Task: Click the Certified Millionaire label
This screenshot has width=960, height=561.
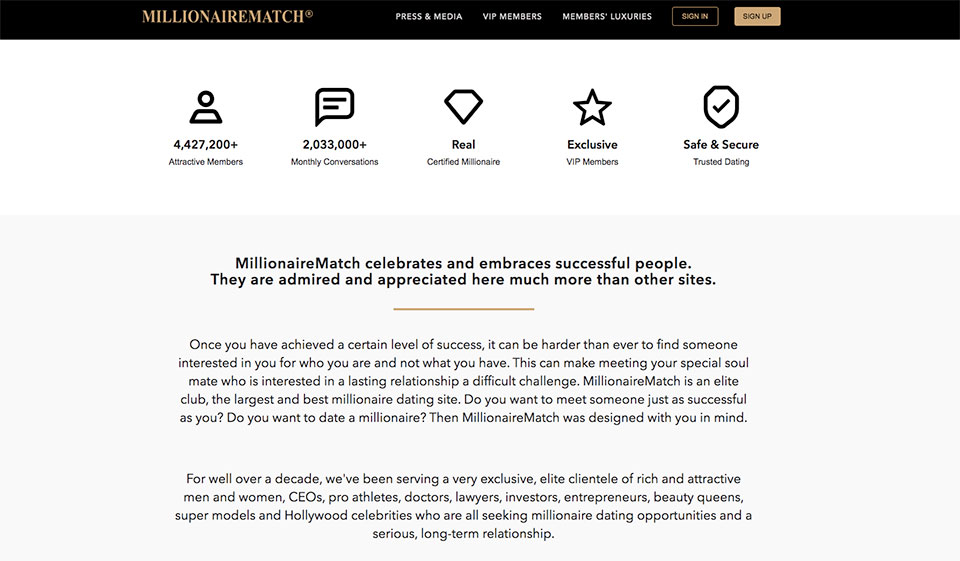Action: (x=463, y=162)
